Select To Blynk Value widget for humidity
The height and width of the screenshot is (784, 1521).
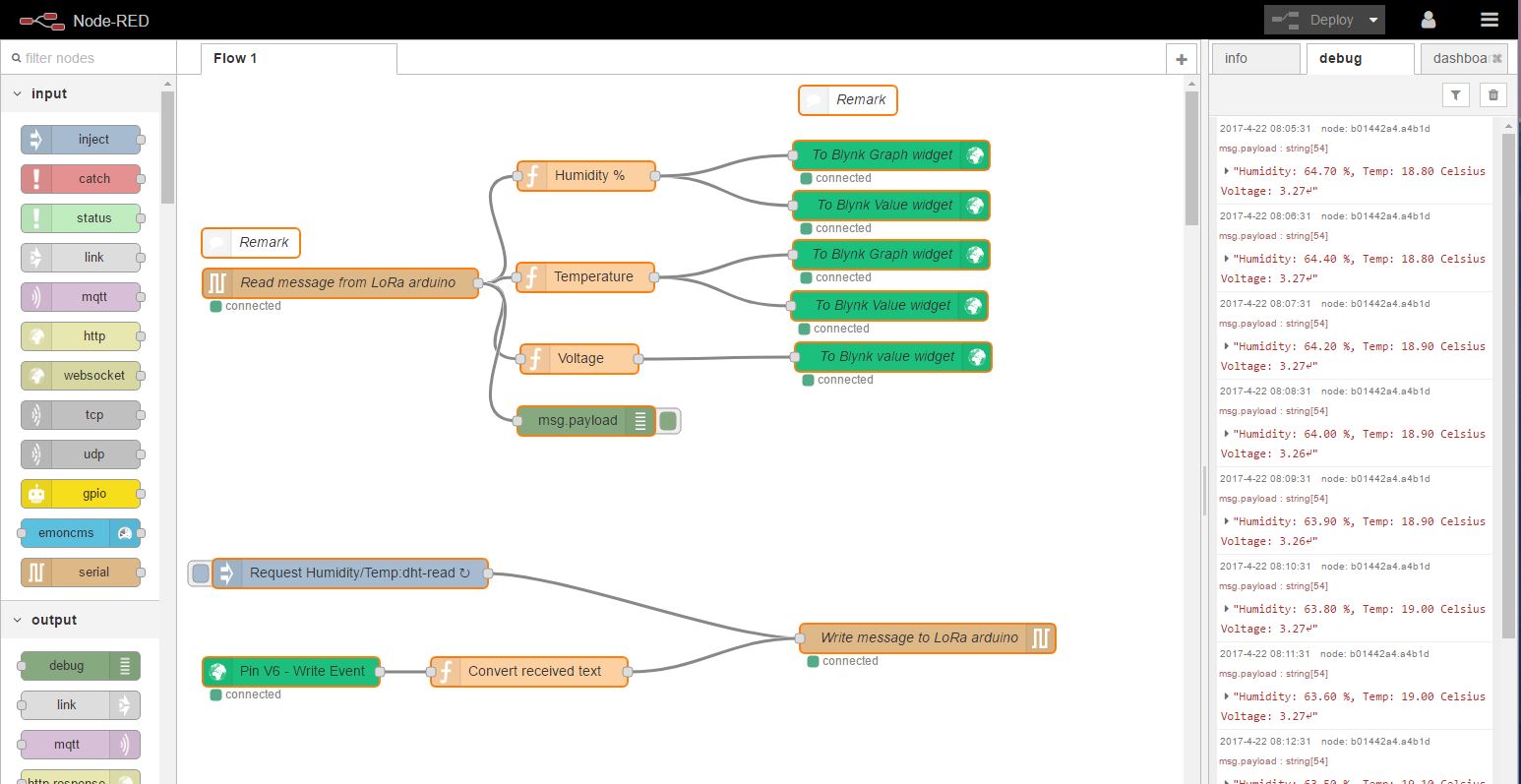[x=891, y=206]
